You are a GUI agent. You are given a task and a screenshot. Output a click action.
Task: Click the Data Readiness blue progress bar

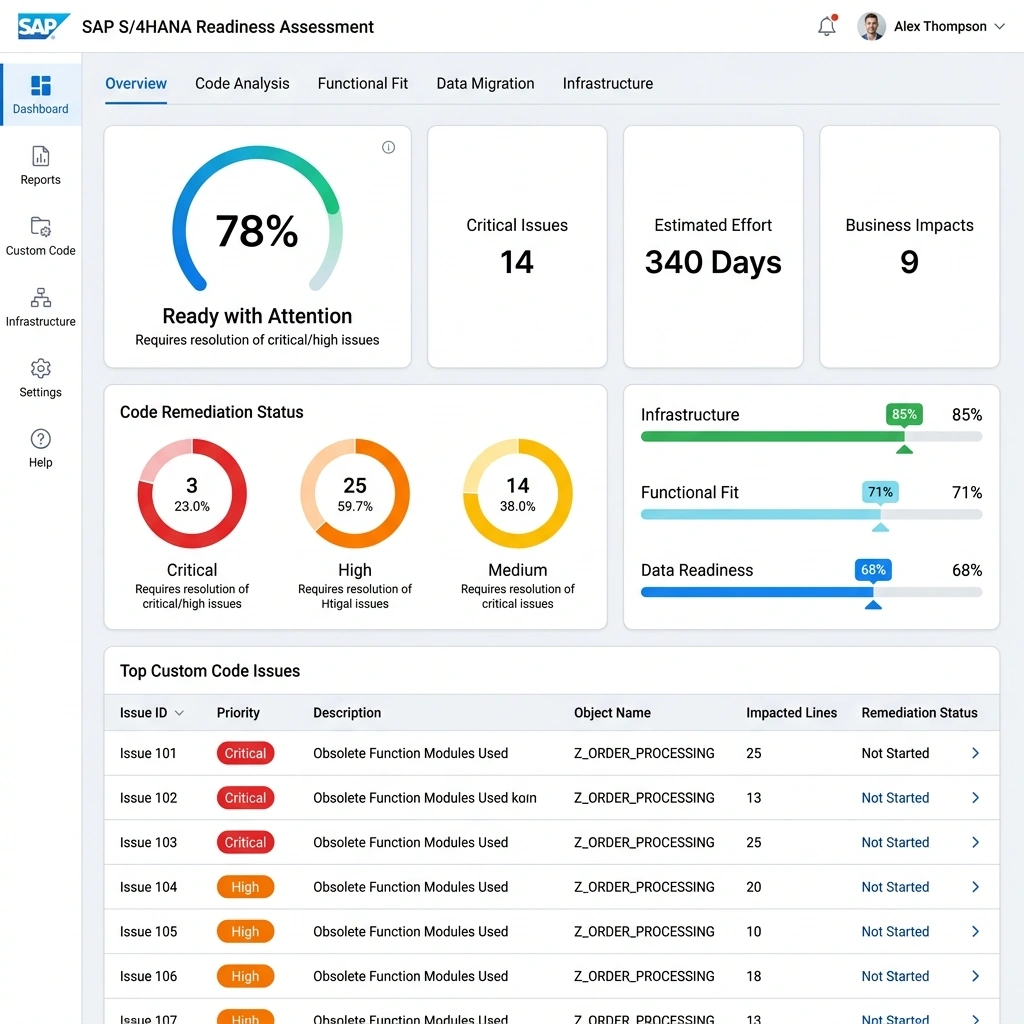point(811,592)
